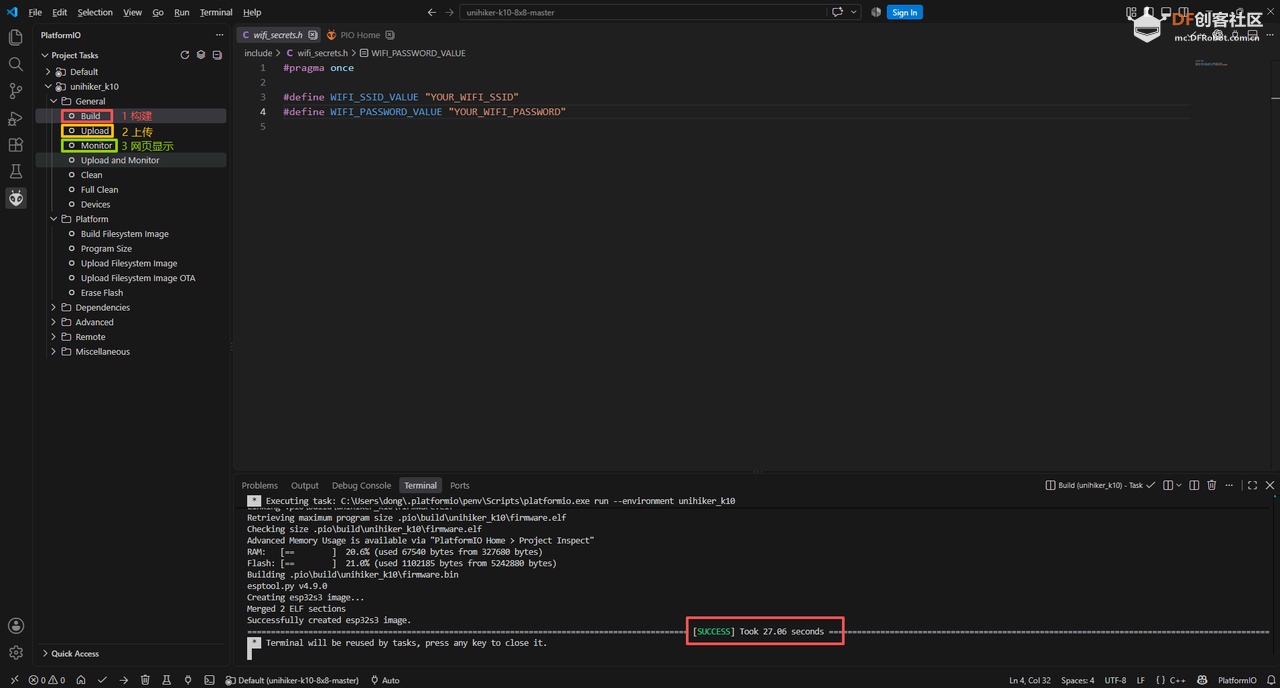Run the Build task
The height and width of the screenshot is (688, 1280).
(x=91, y=116)
